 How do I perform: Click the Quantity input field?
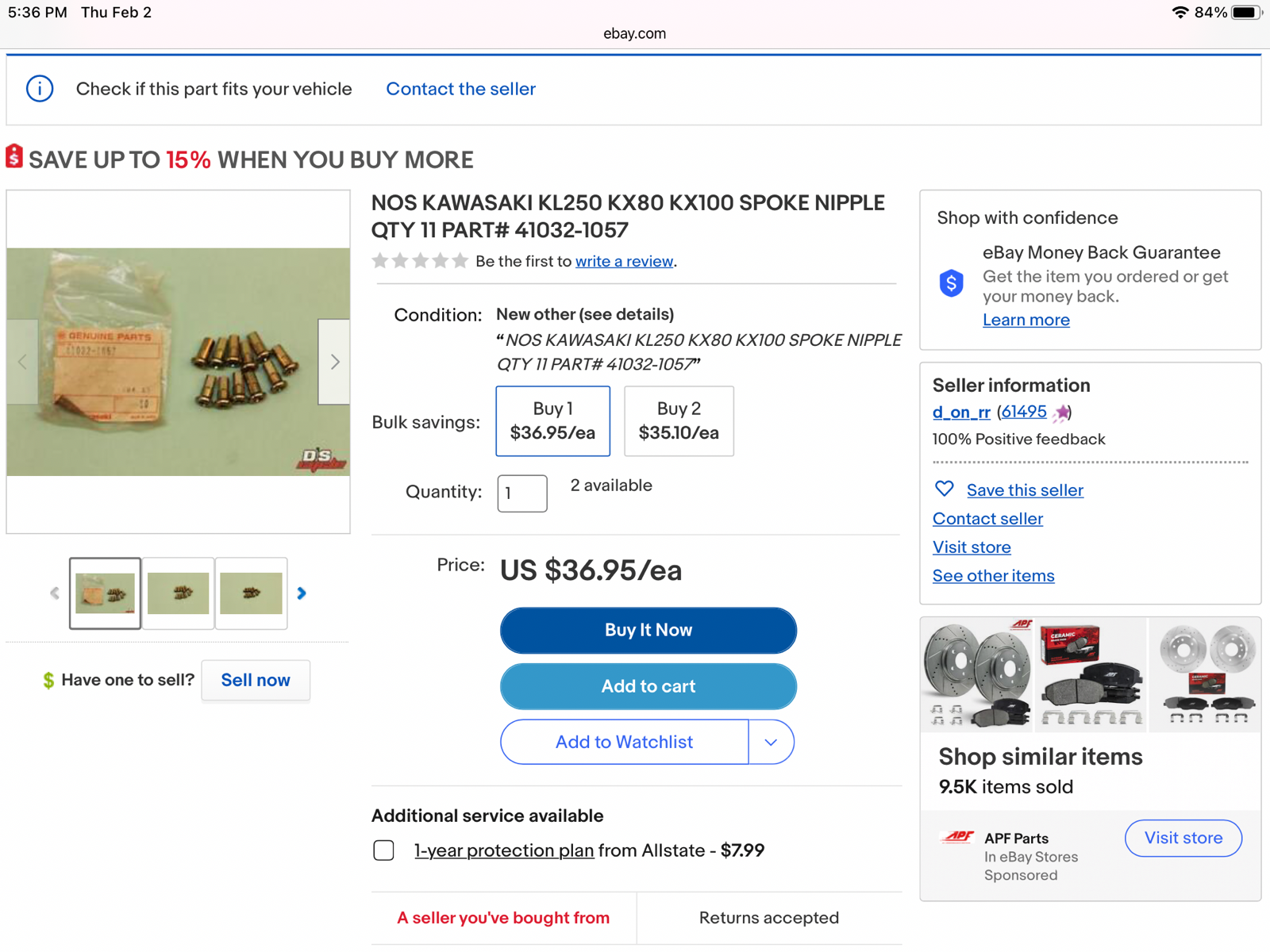pyautogui.click(x=521, y=493)
